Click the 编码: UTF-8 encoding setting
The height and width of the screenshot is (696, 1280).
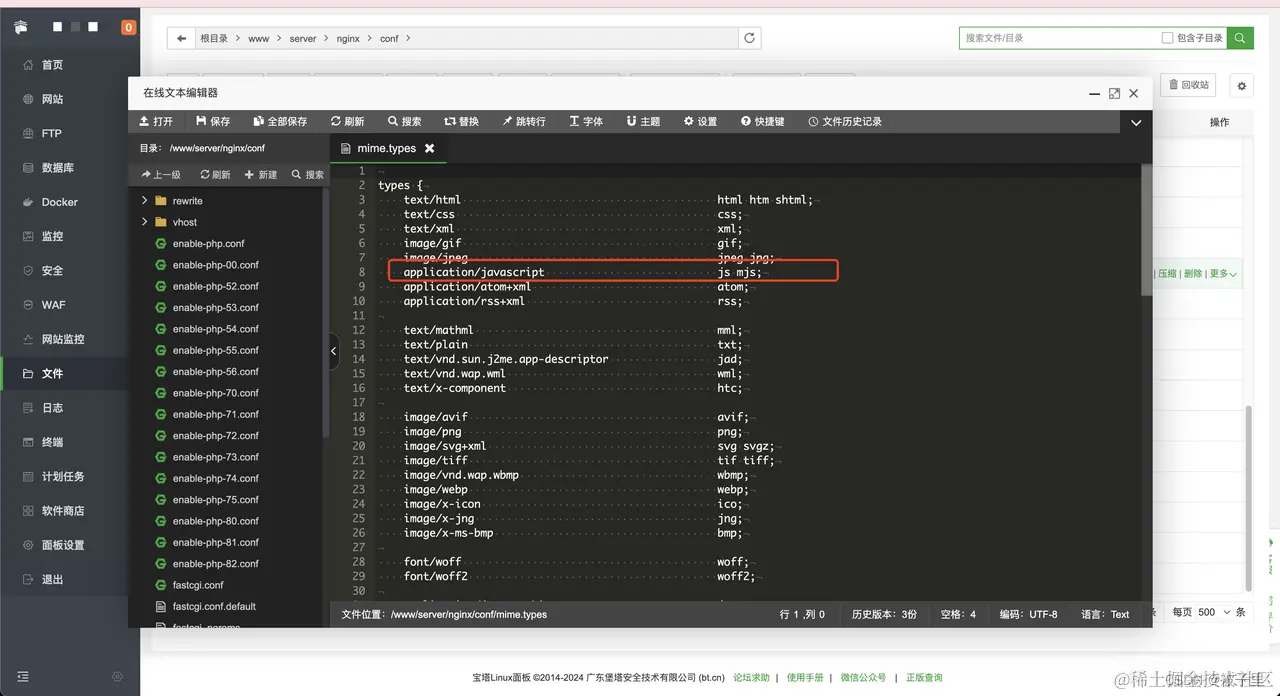1028,614
